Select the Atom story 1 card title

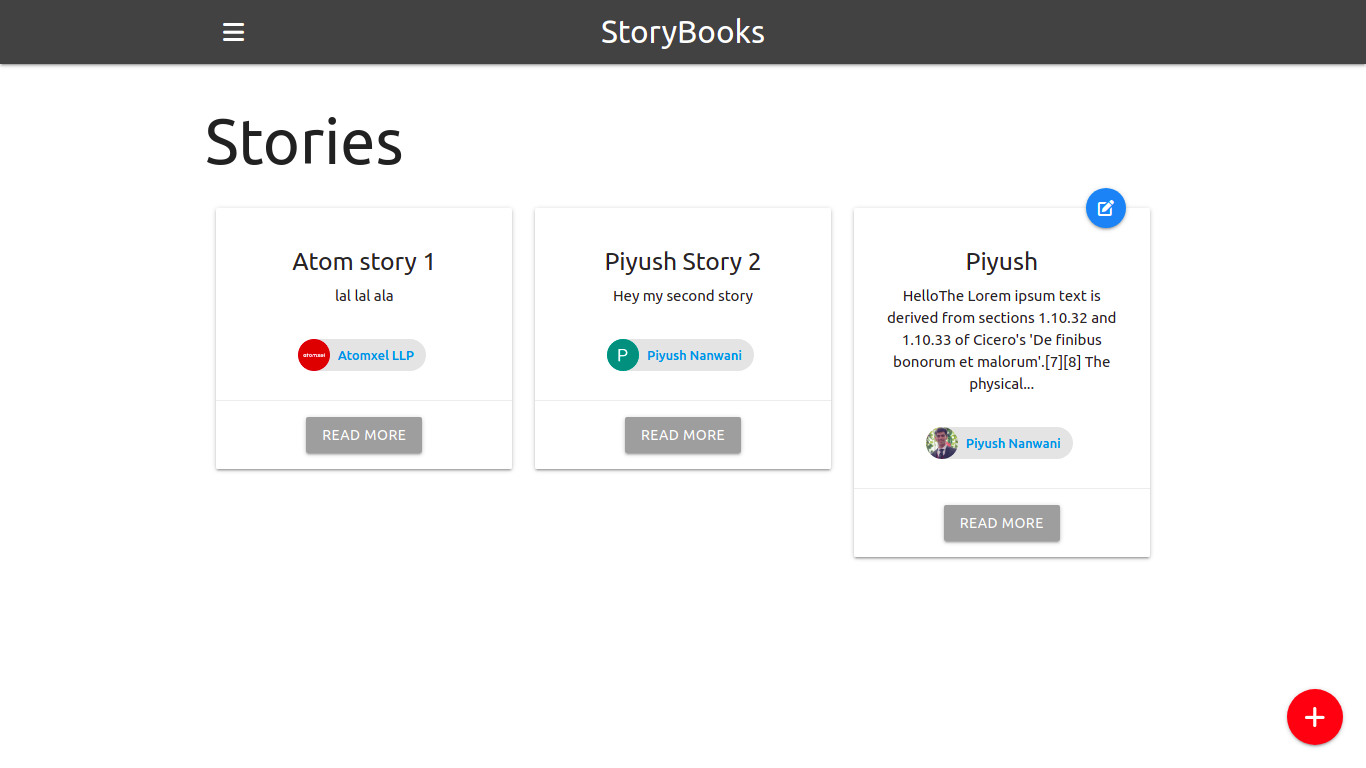click(363, 261)
